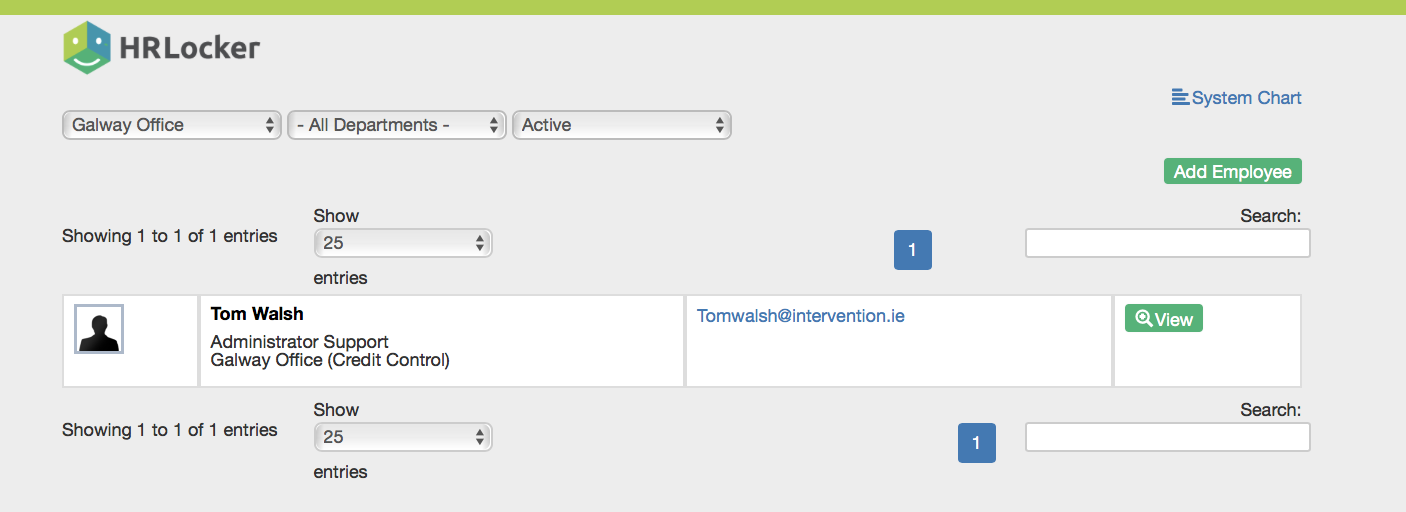Viewport: 1406px width, 512px height.
Task: Open the Active status filter dropdown
Action: (x=621, y=125)
